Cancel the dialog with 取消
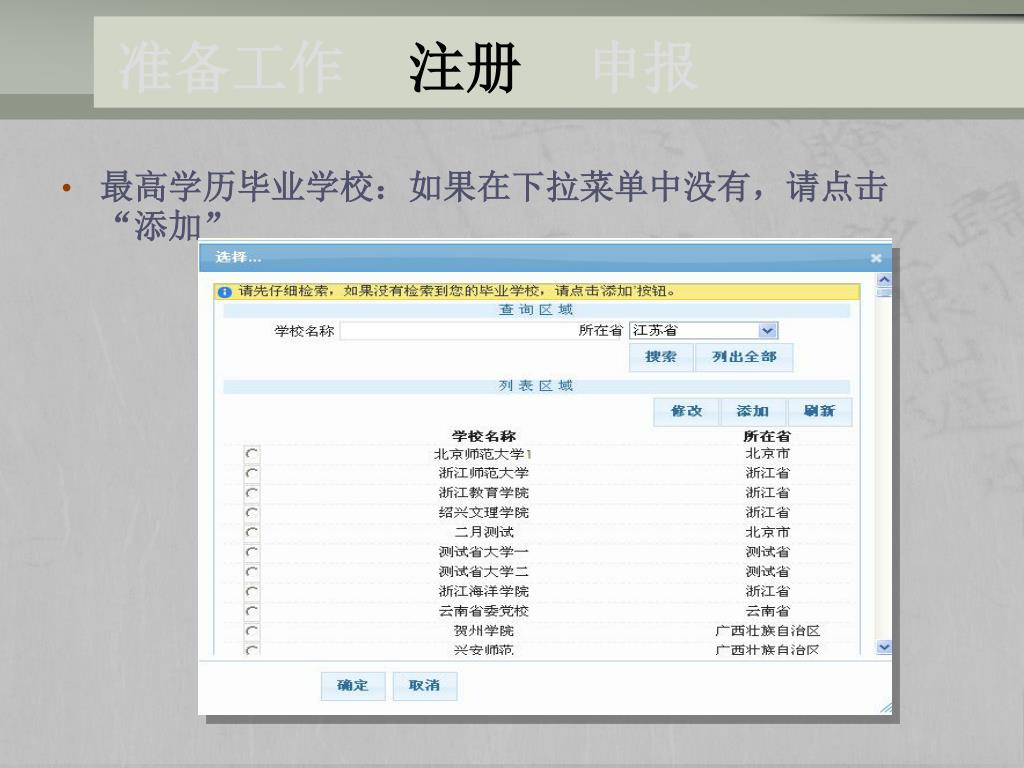 coord(424,685)
